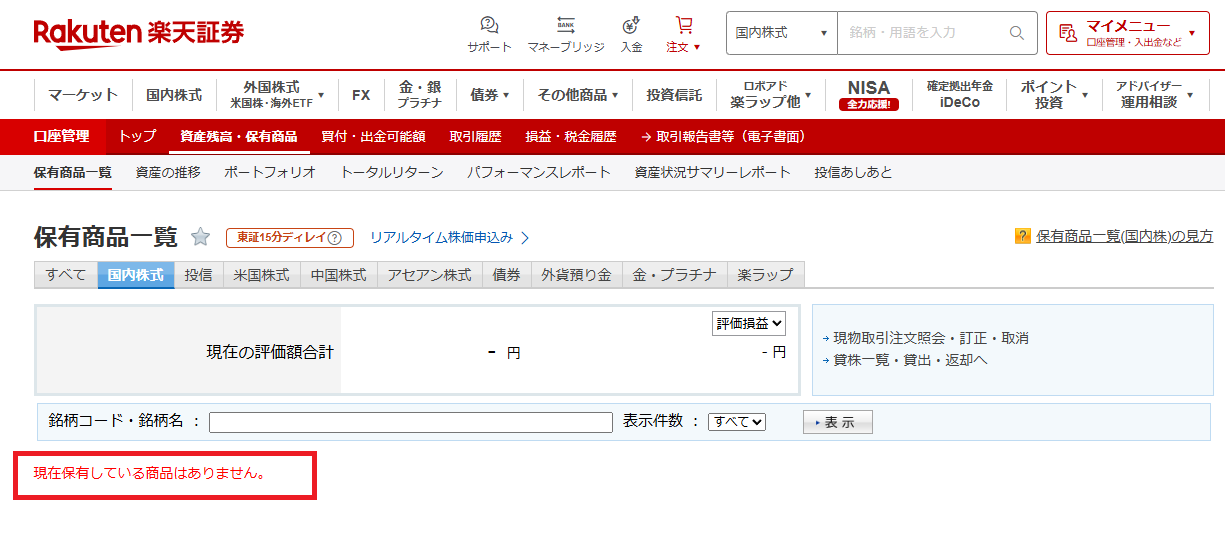Go to ポートフォリオ submenu page
1225x538 pixels.
coord(270,172)
